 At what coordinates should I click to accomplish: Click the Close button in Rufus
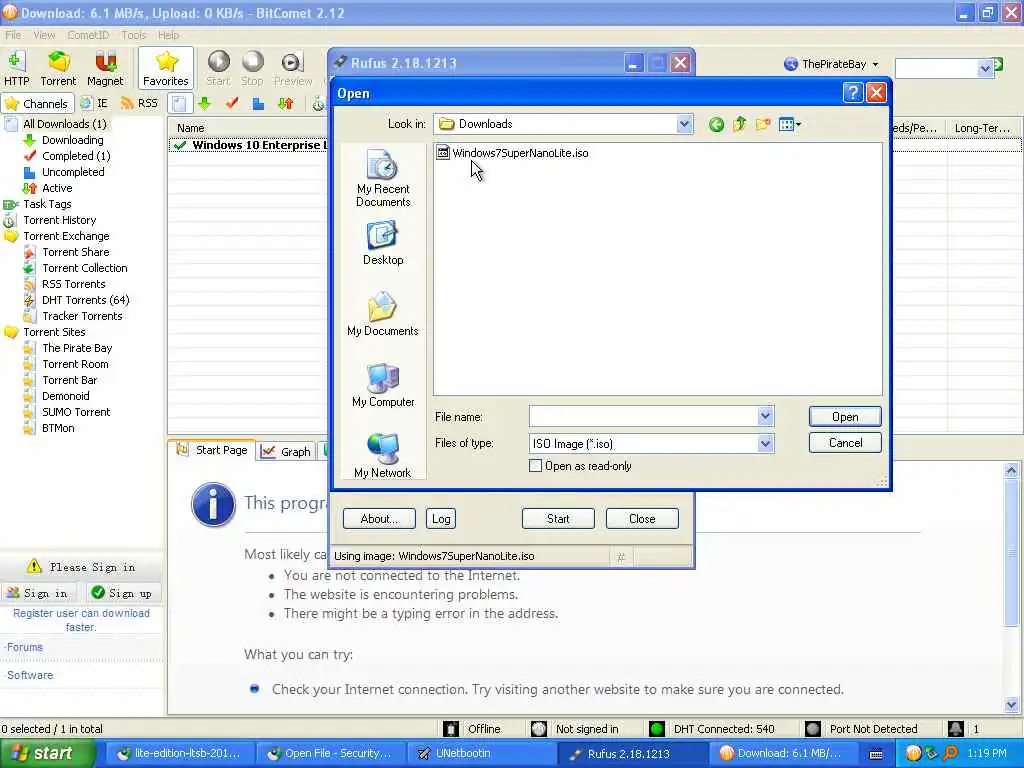point(642,519)
